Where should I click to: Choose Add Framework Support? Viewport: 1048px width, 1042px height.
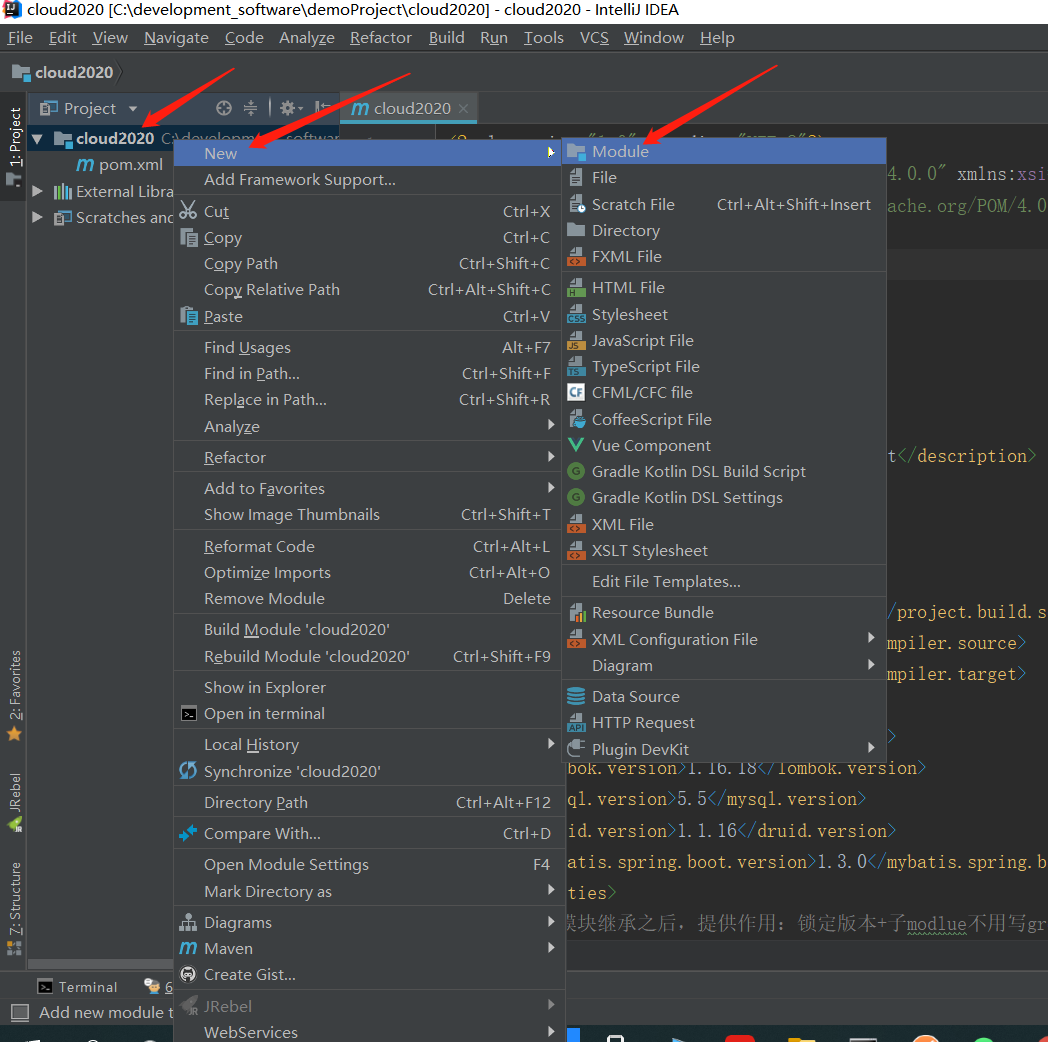click(x=367, y=180)
